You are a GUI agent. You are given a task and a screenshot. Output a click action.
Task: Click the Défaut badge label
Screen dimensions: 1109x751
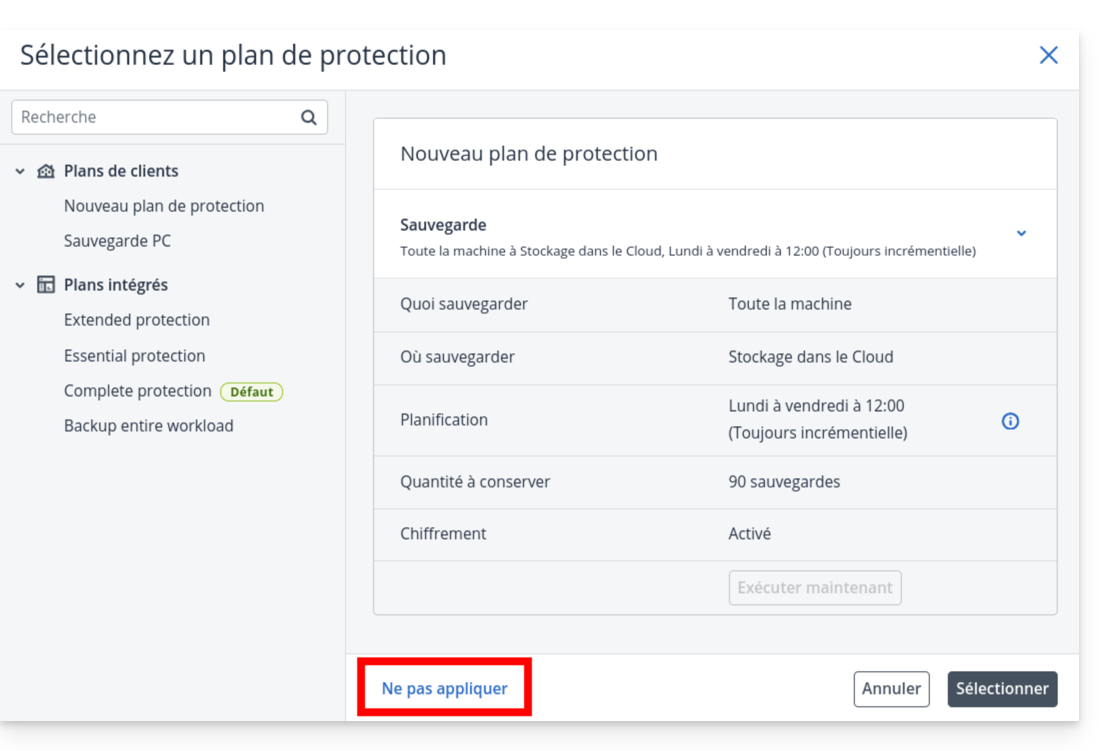click(x=252, y=392)
